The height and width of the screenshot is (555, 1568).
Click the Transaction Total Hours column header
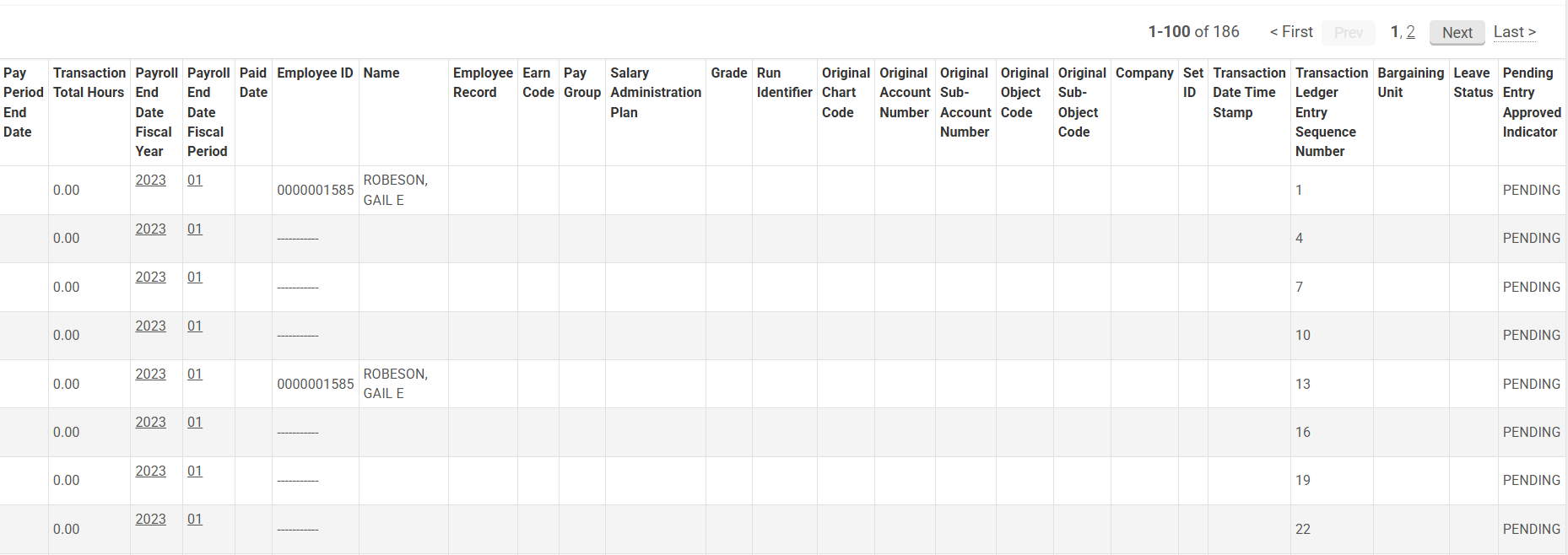89,83
